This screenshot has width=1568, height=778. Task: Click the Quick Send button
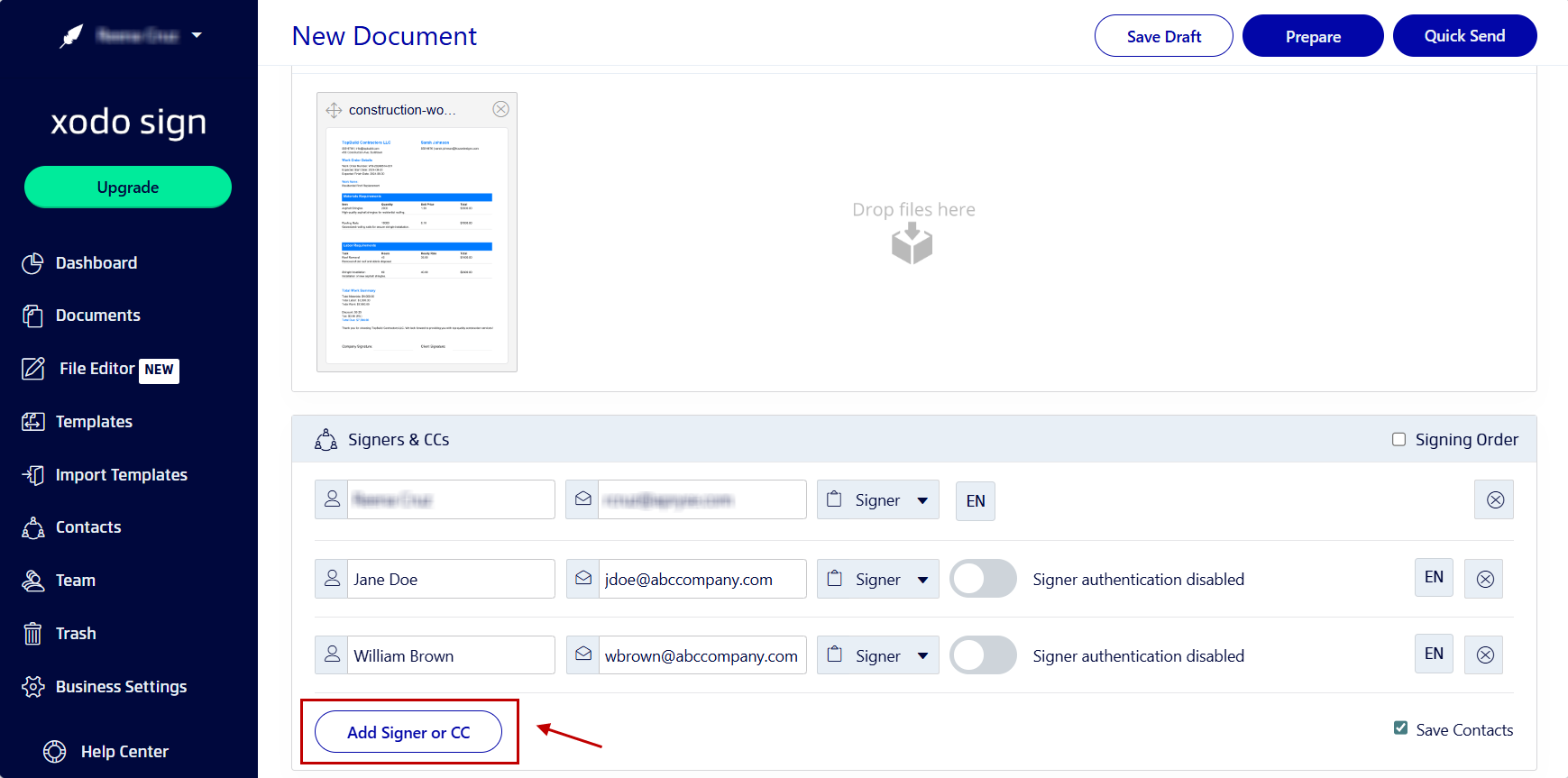pyautogui.click(x=1464, y=36)
